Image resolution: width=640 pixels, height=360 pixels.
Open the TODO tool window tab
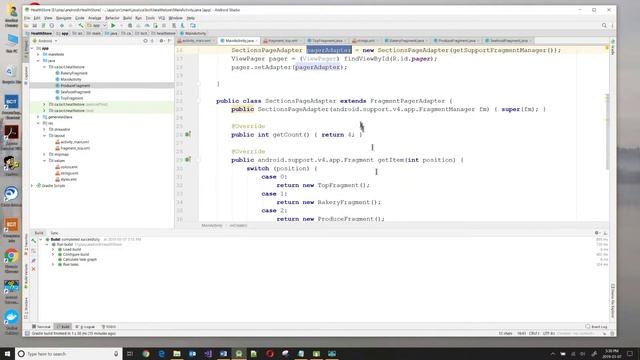click(109, 327)
